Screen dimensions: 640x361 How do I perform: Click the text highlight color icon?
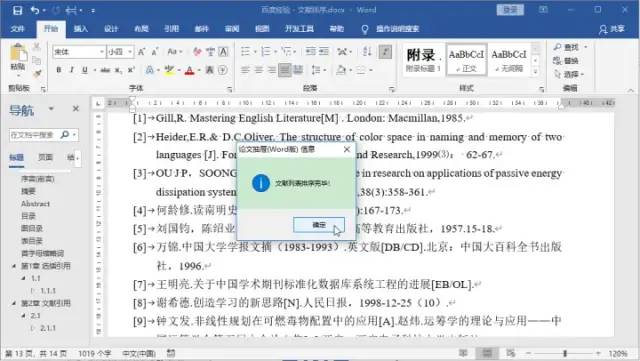[169, 70]
